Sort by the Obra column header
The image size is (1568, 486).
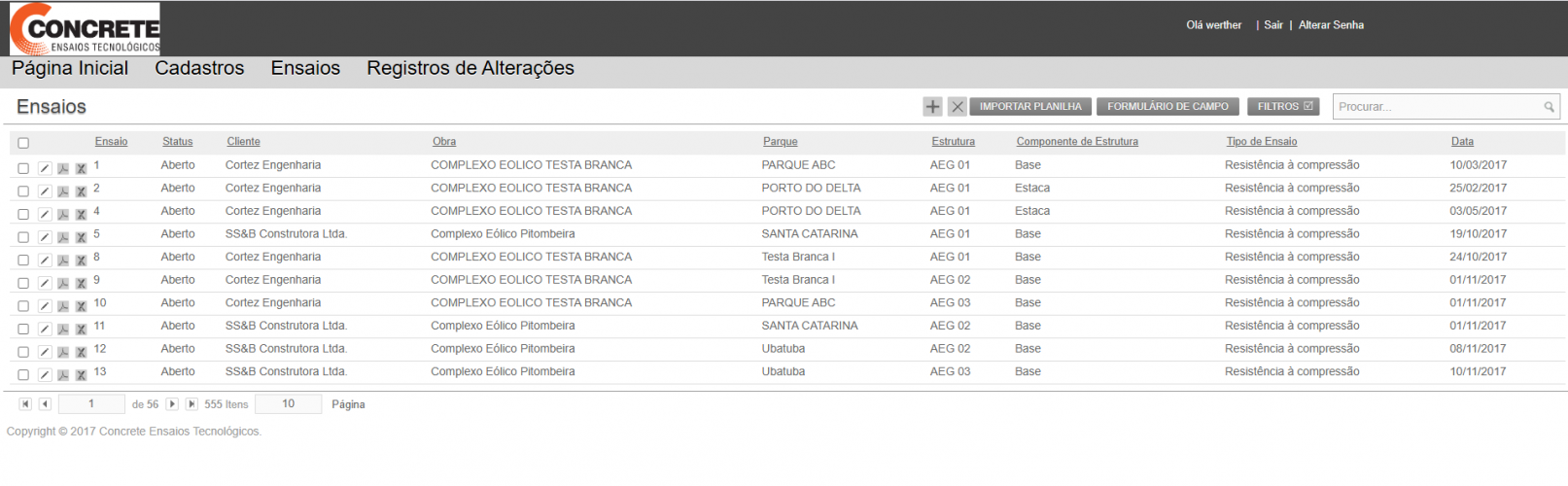click(444, 142)
